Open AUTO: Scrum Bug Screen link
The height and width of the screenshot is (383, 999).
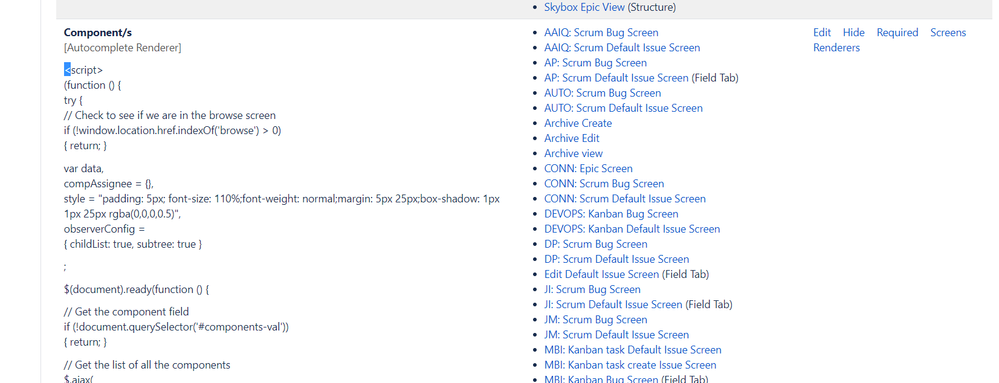click(x=602, y=93)
